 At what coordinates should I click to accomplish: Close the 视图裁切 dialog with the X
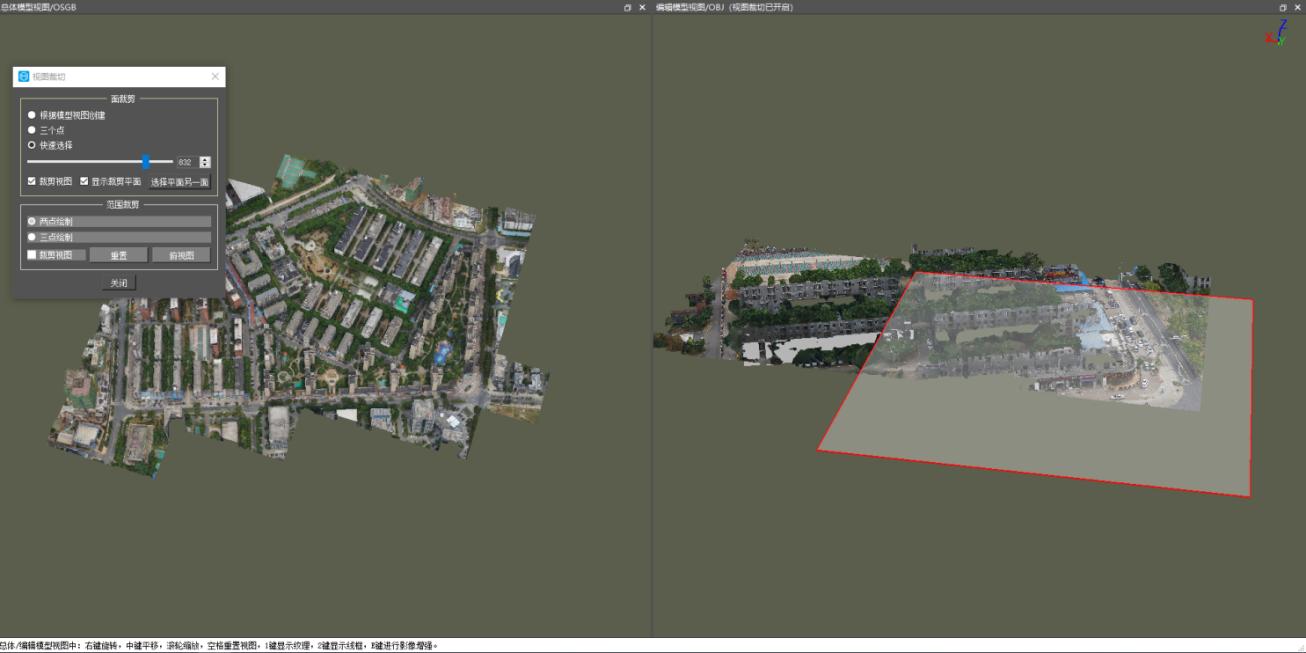click(215, 76)
